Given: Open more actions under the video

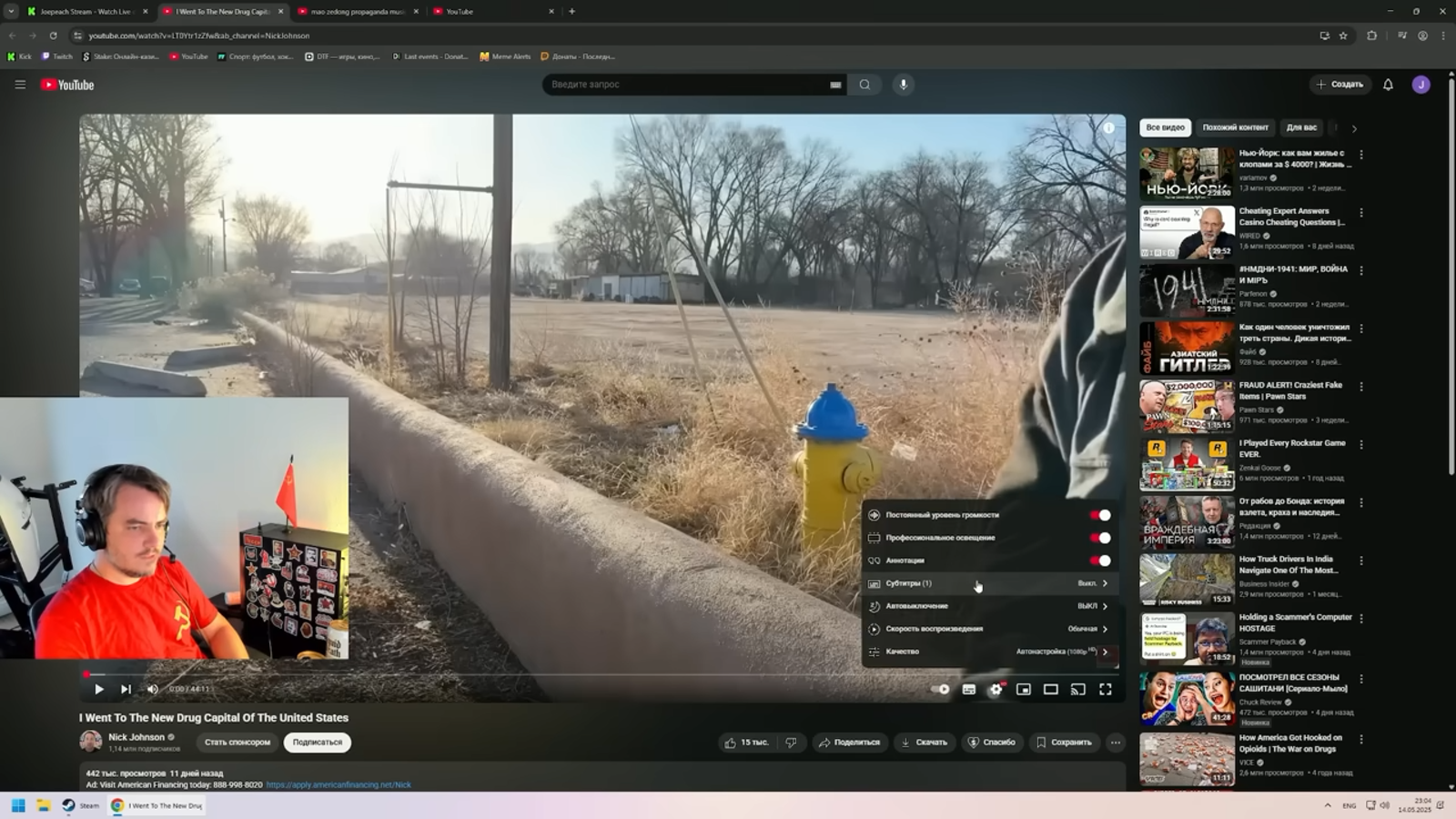Looking at the screenshot, I should (1115, 743).
